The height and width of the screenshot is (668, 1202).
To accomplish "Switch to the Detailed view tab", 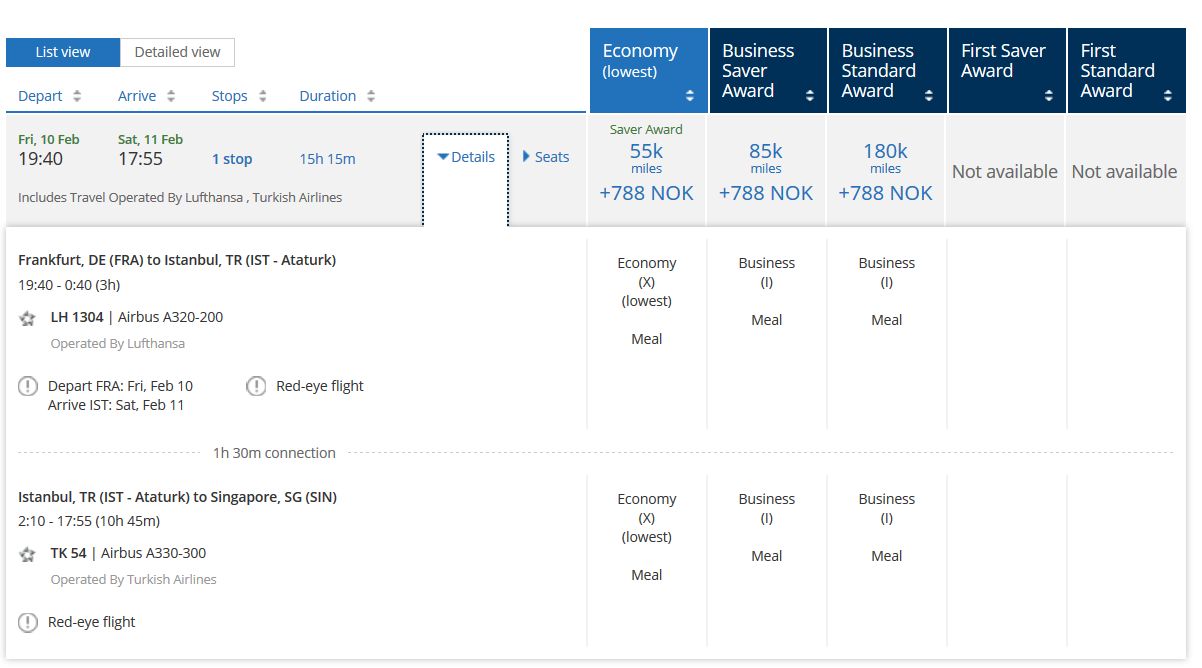I will [178, 52].
